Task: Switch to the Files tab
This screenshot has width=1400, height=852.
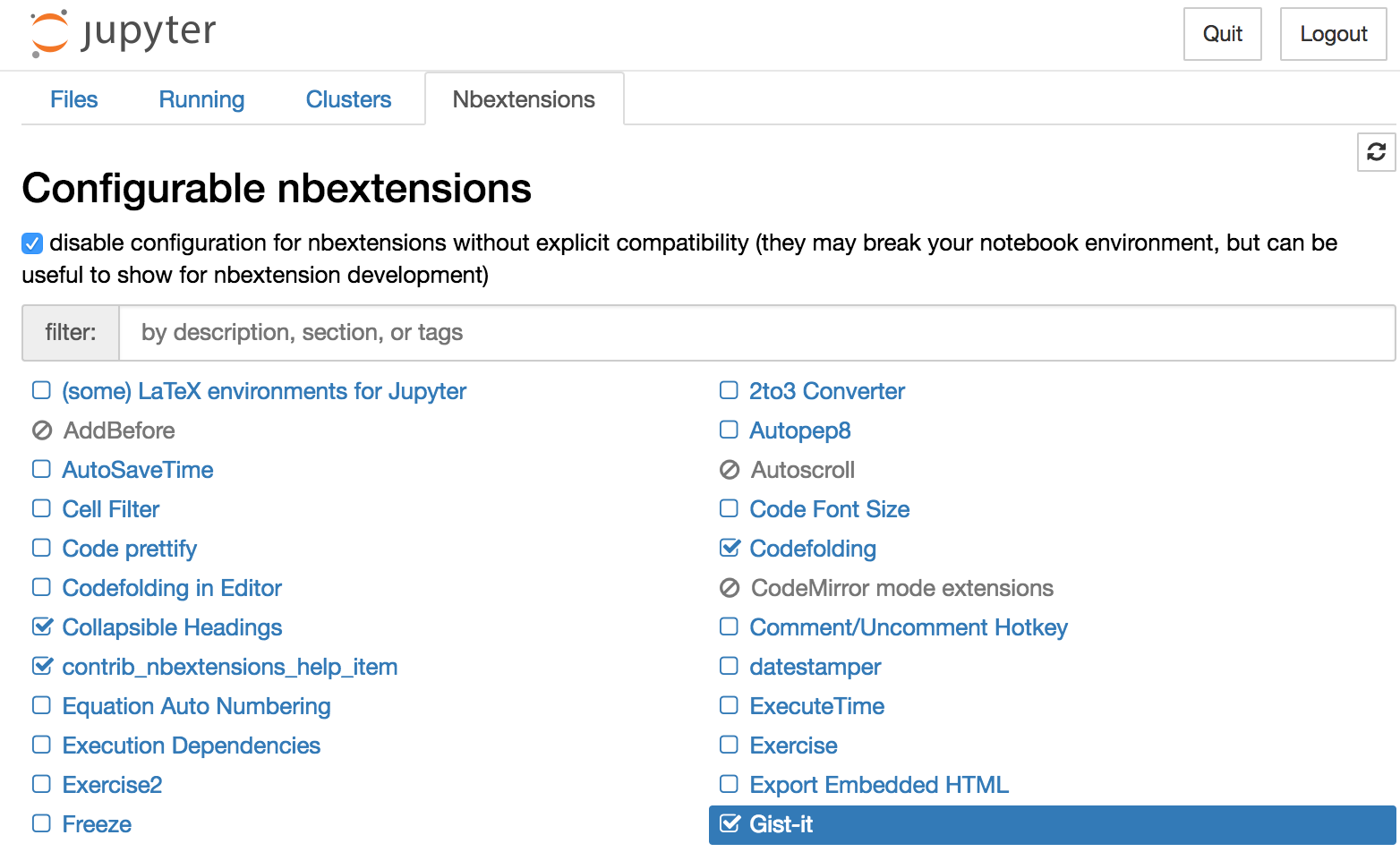Action: pos(73,99)
